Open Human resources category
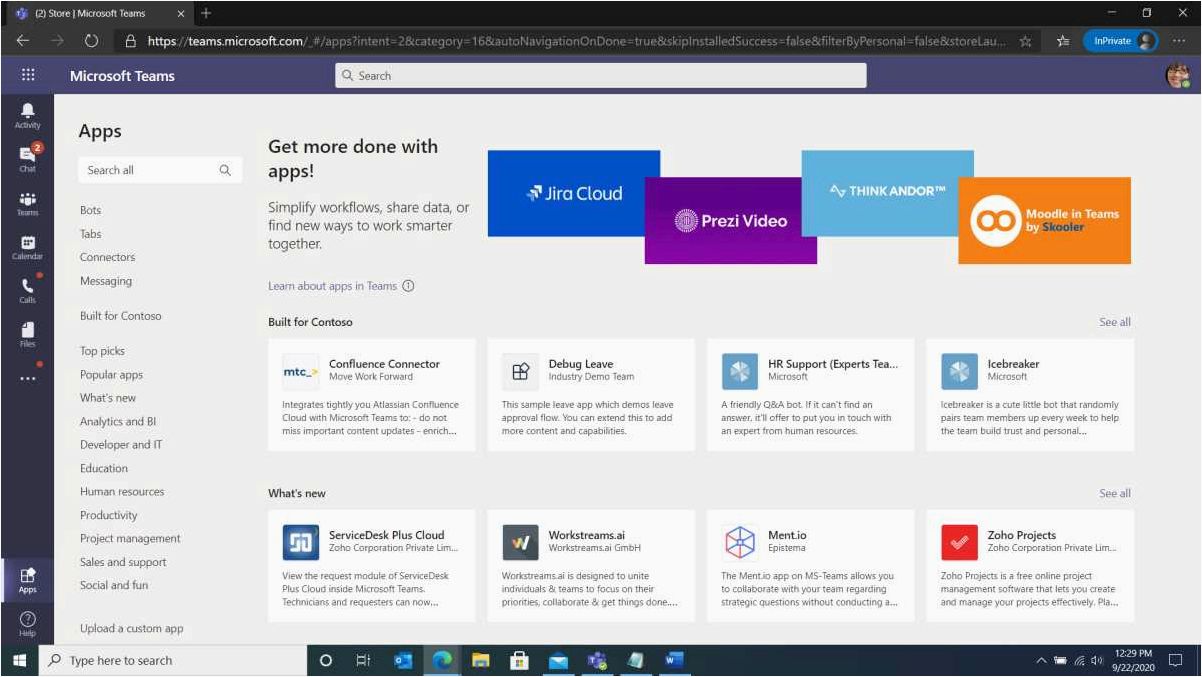Viewport: 1202px width, 677px height. (122, 492)
